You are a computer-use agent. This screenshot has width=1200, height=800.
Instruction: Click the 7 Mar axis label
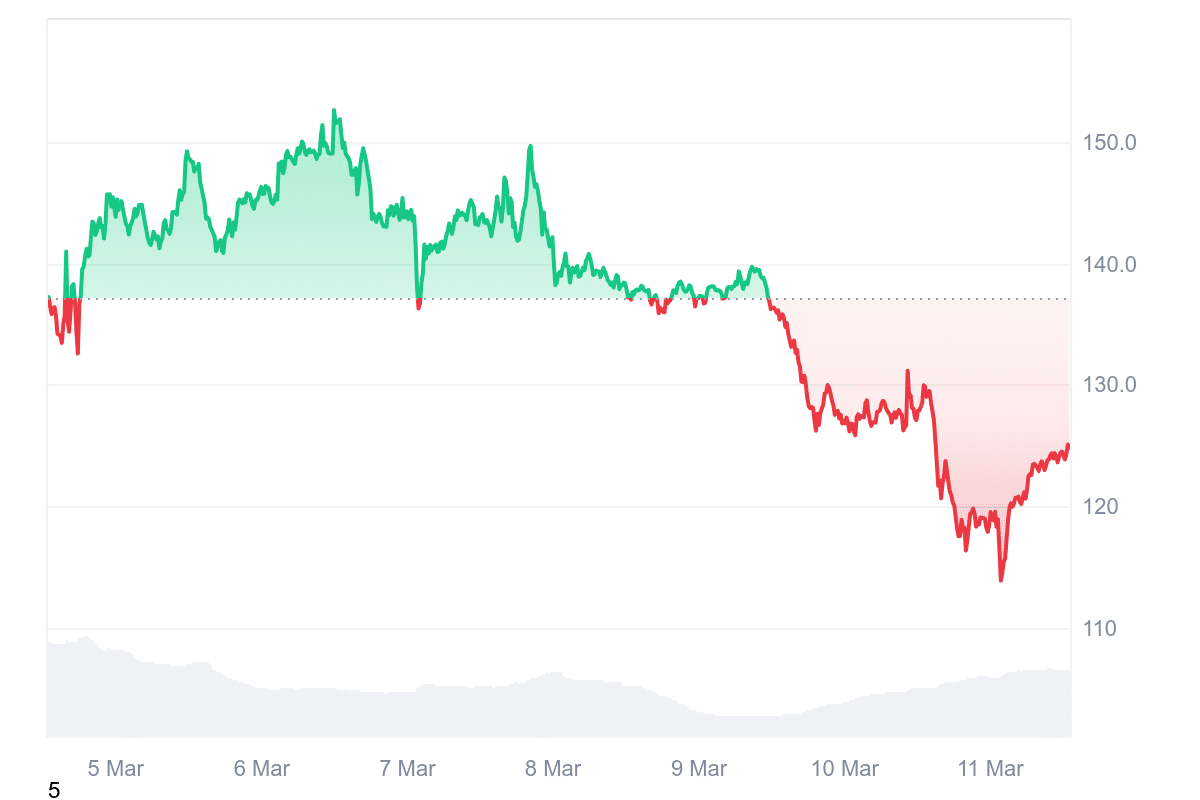coord(408,768)
